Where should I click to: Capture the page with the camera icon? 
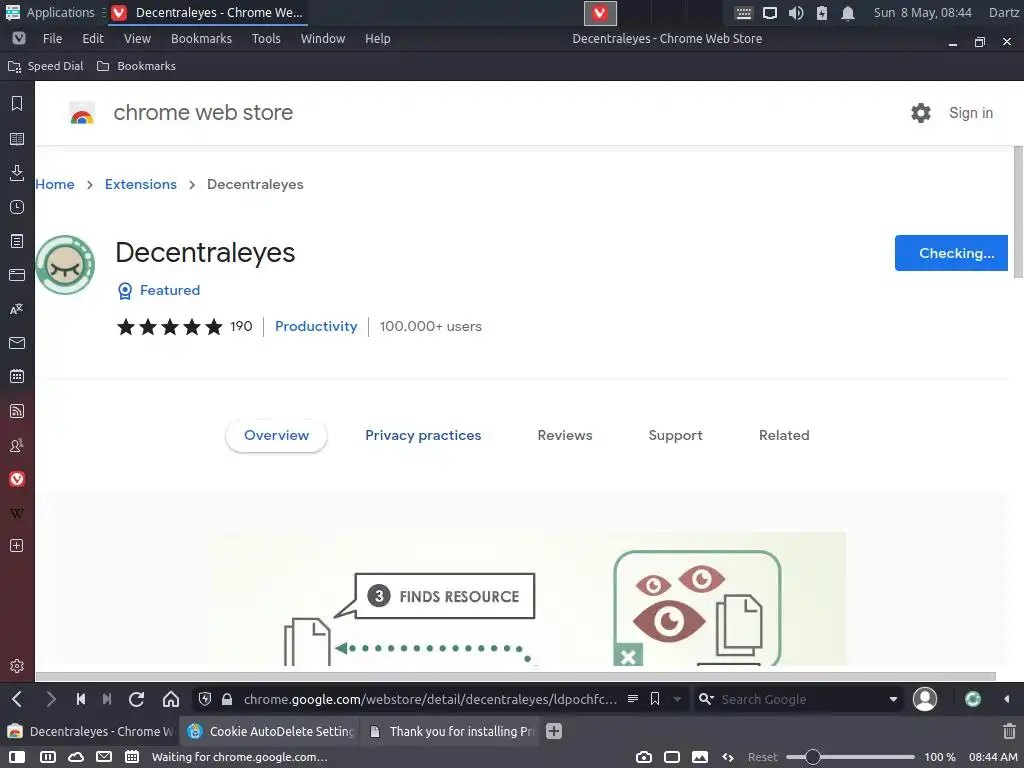[x=644, y=757]
